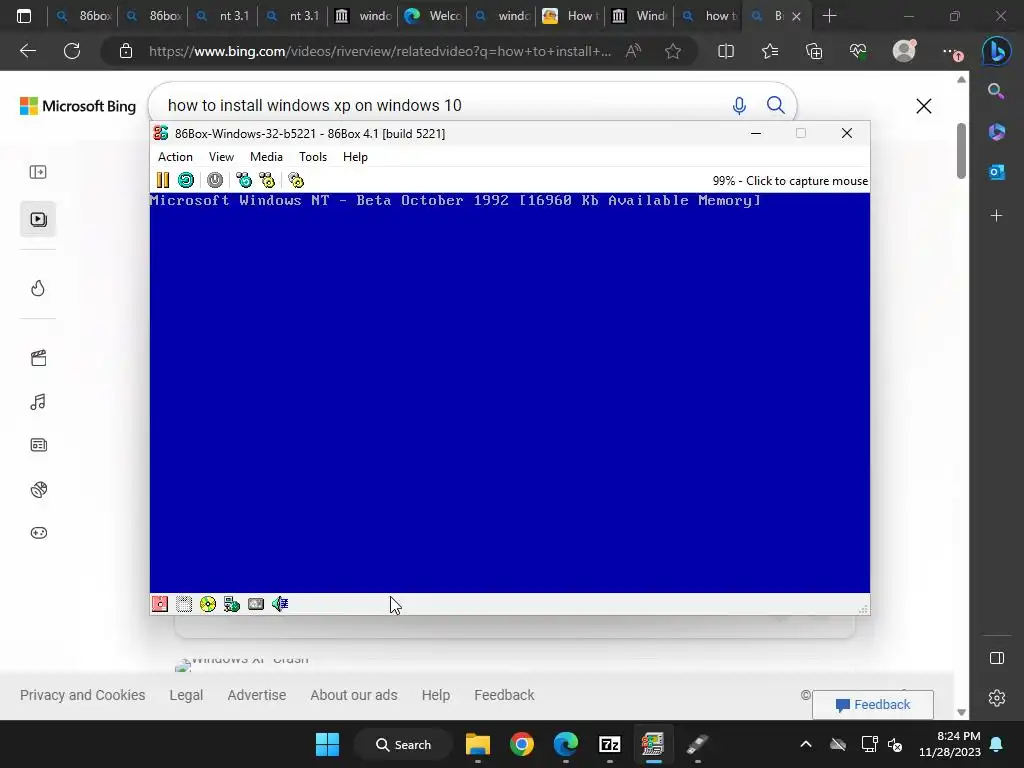
Task: Start Read aloud from the address bar
Action: (633, 51)
